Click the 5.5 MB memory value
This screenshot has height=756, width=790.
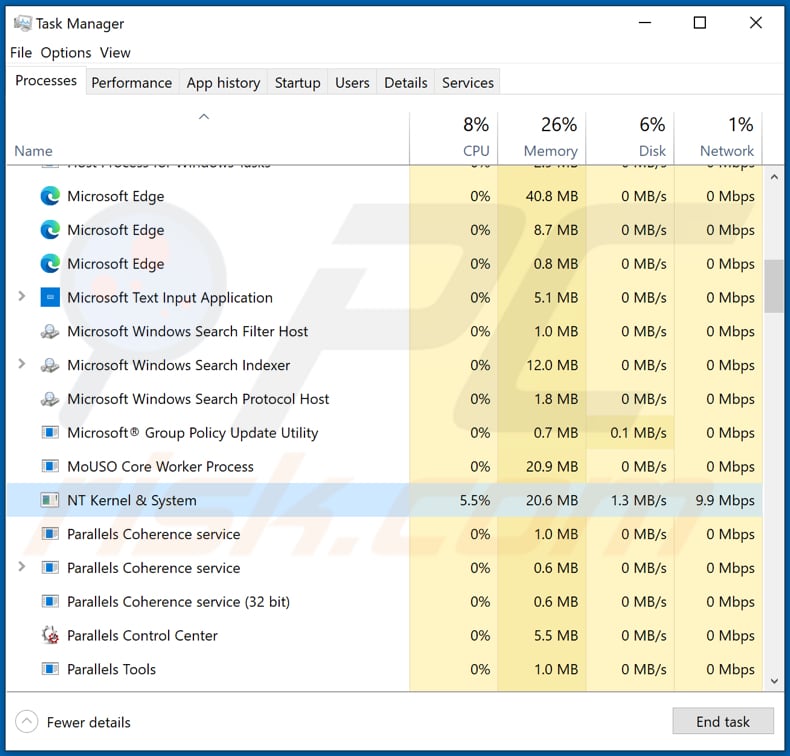(556, 635)
